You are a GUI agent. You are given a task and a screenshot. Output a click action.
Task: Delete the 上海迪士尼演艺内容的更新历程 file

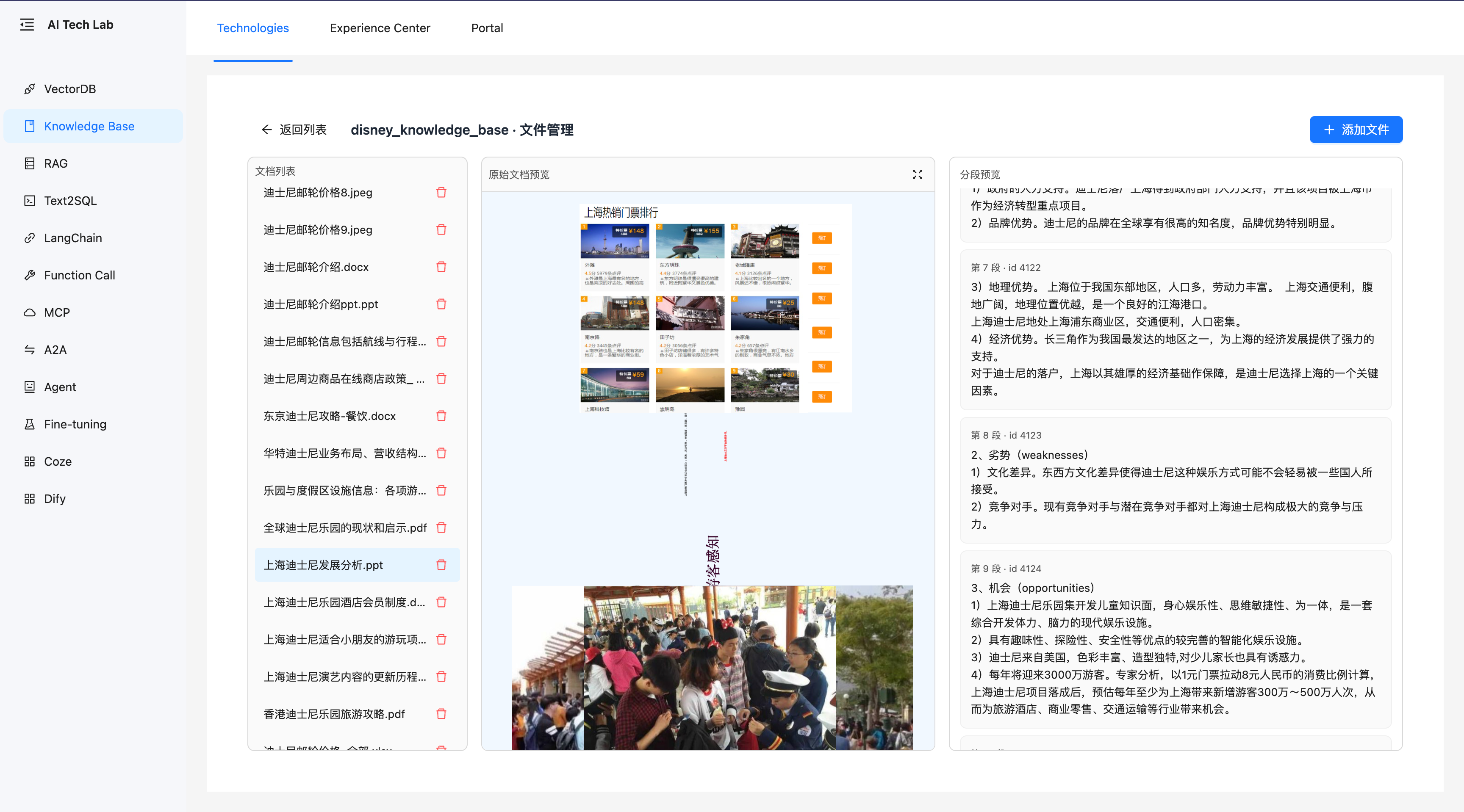pos(441,677)
